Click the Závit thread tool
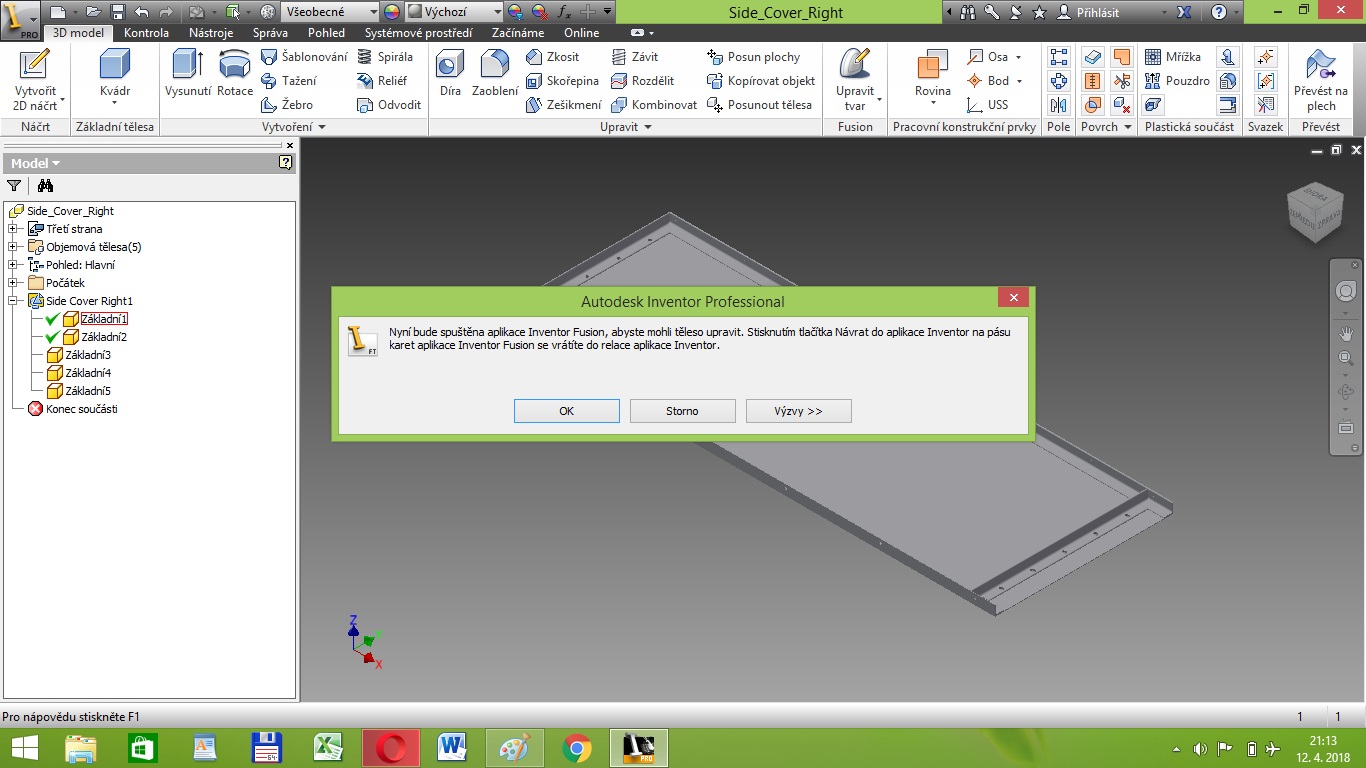This screenshot has width=1366, height=768. 635,57
